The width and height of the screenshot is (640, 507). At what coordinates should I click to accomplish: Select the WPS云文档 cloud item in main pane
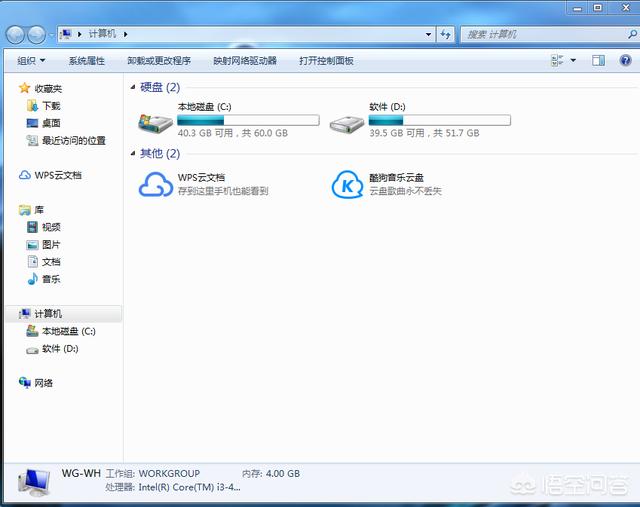pyautogui.click(x=155, y=184)
